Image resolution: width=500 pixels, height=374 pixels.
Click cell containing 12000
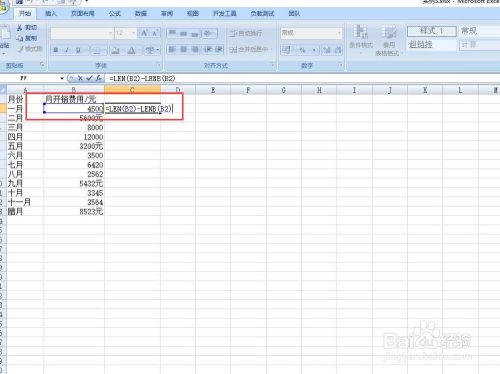74,137
